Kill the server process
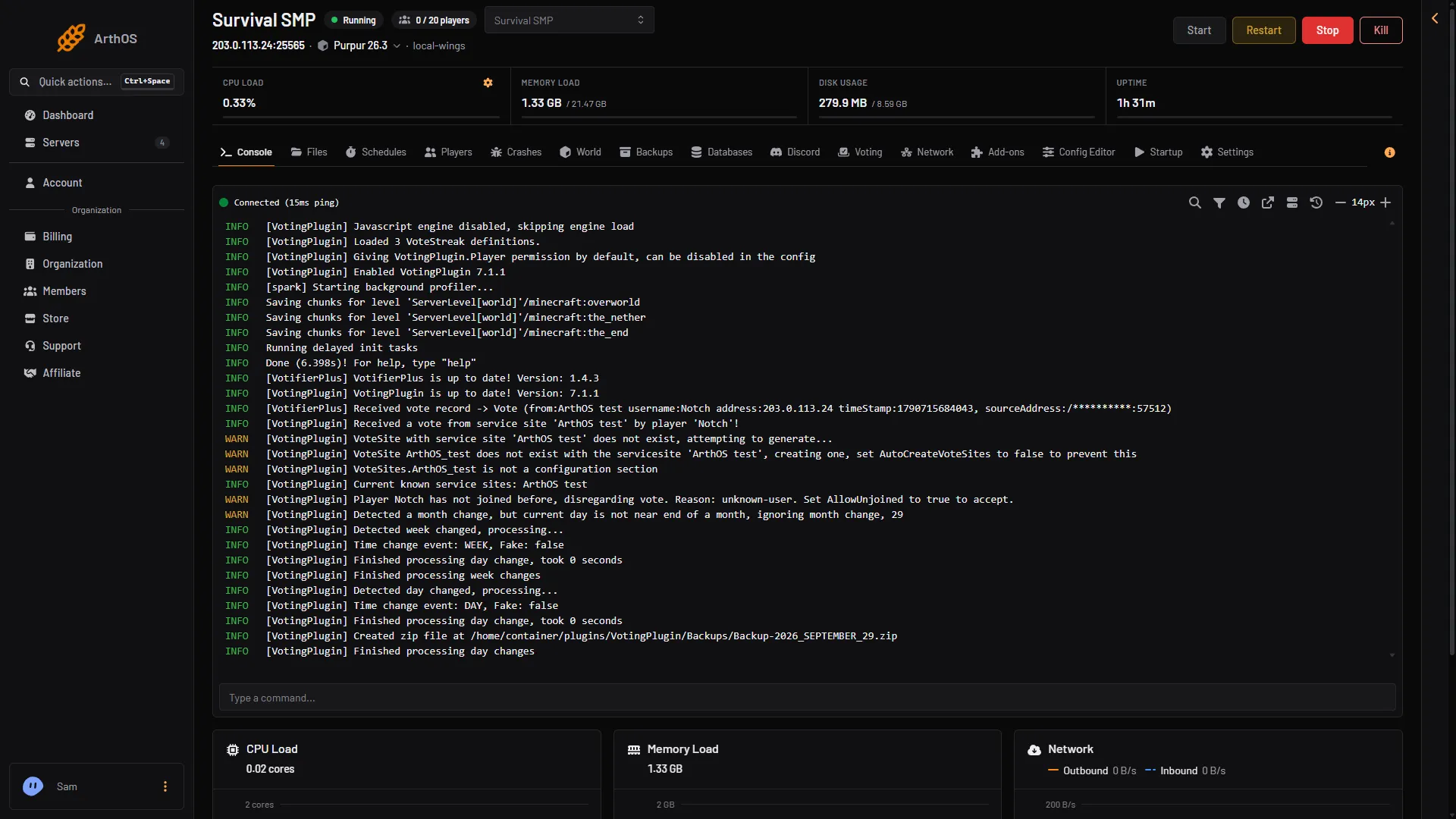 [1381, 30]
